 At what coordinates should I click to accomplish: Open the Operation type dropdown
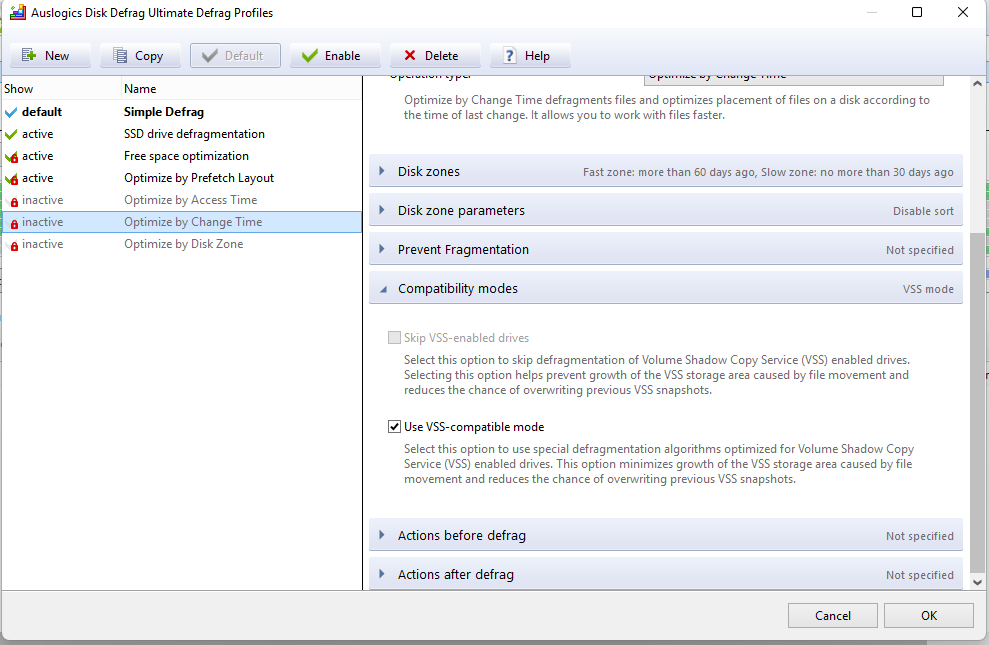click(x=793, y=80)
